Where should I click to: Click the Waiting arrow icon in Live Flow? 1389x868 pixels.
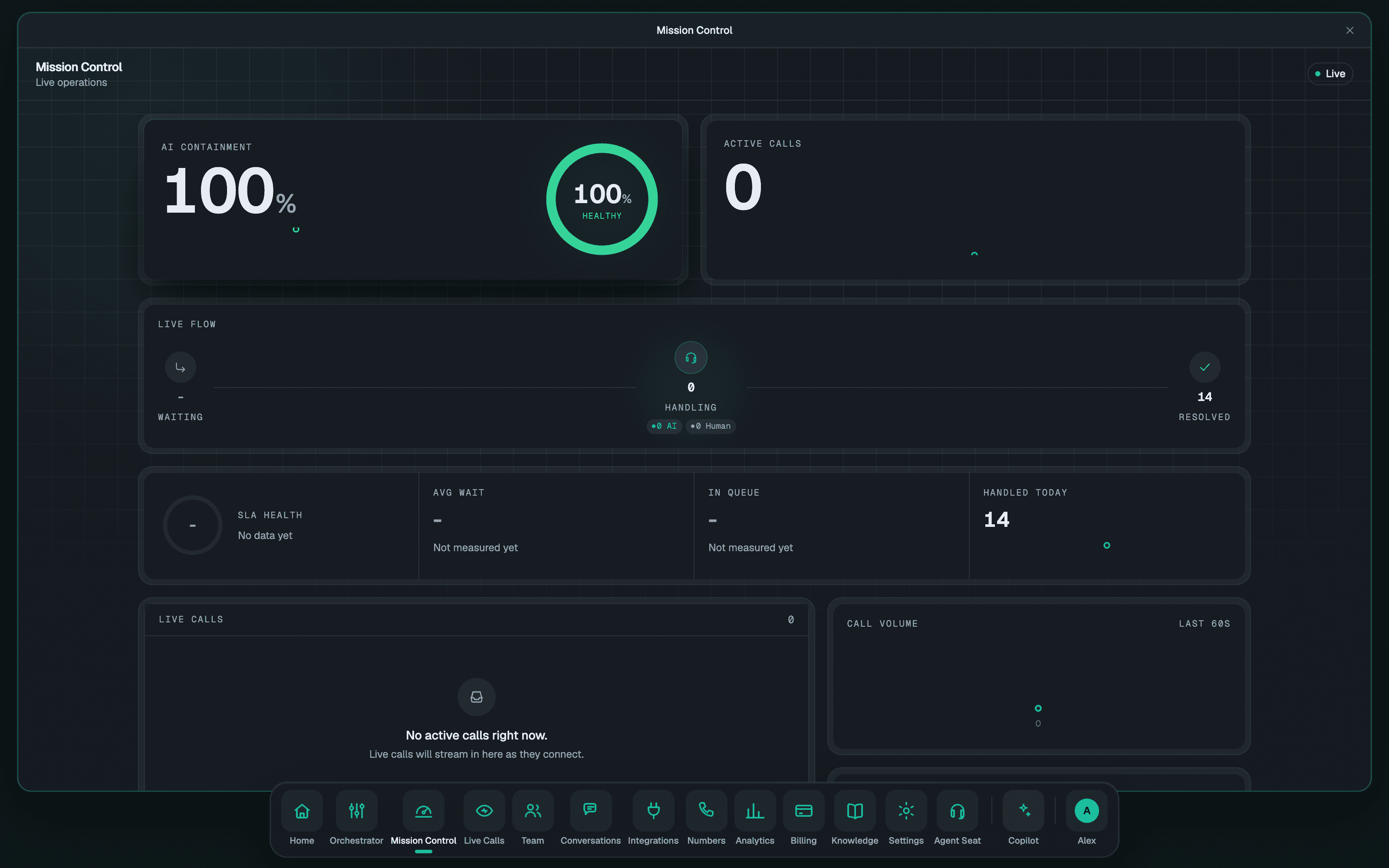[x=180, y=368]
